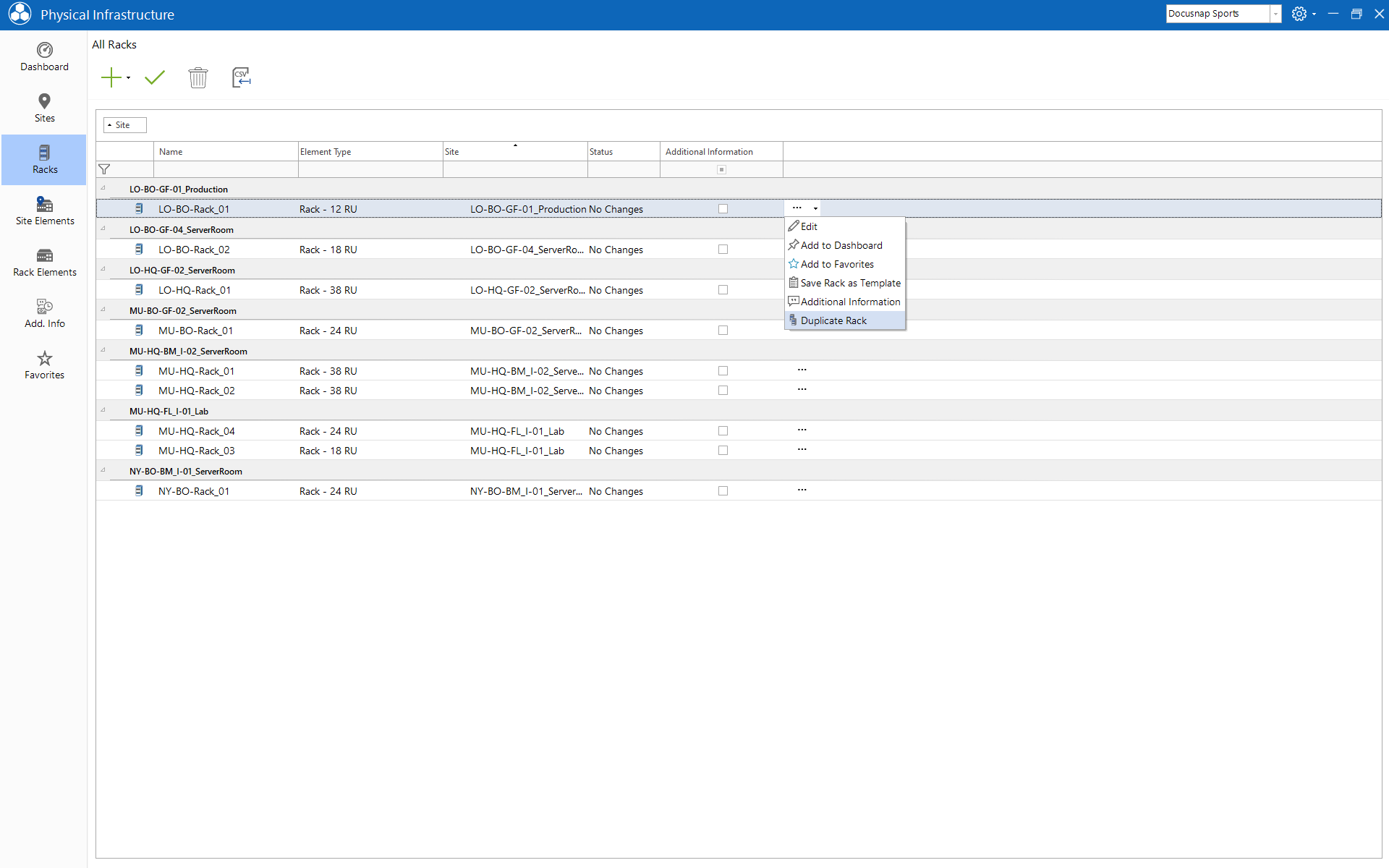
Task: Click the Docusnap logo in title bar
Action: tap(20, 14)
